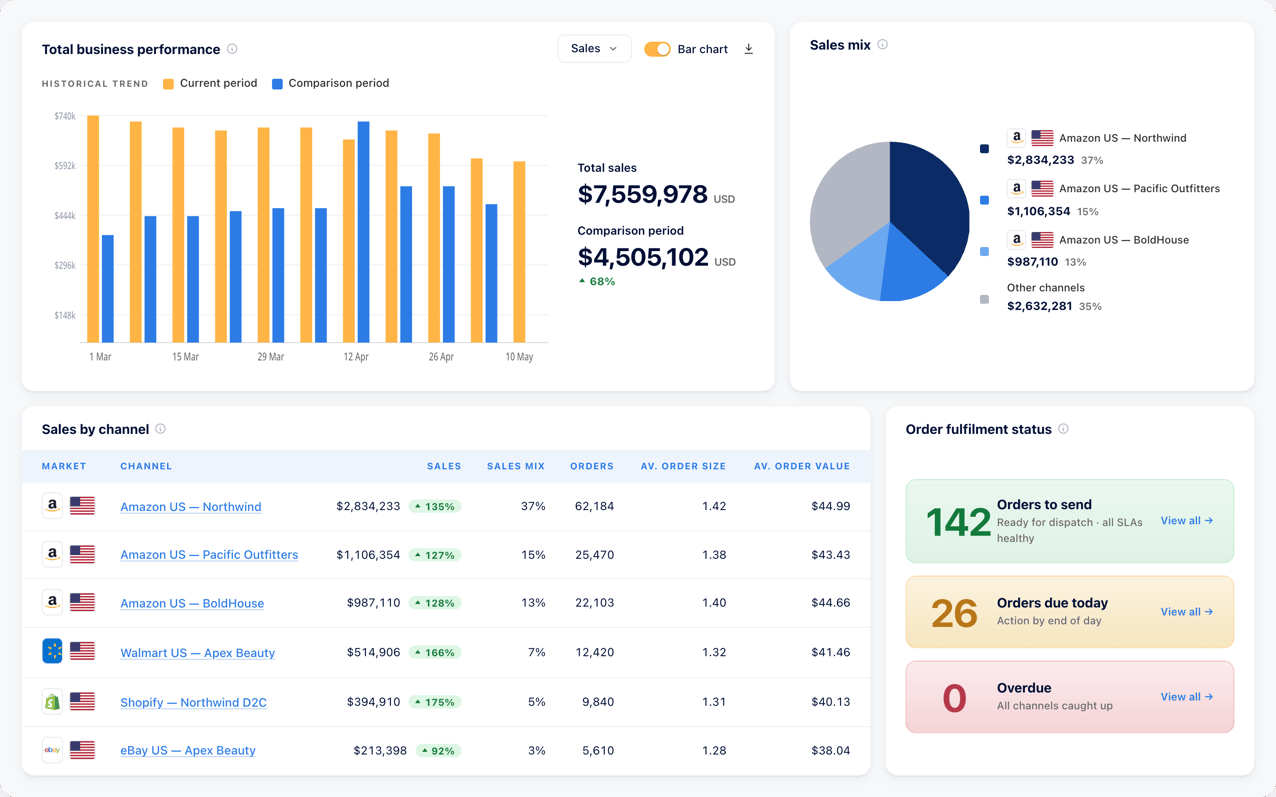Open Amazon US — BoldHouse channel link

point(192,603)
